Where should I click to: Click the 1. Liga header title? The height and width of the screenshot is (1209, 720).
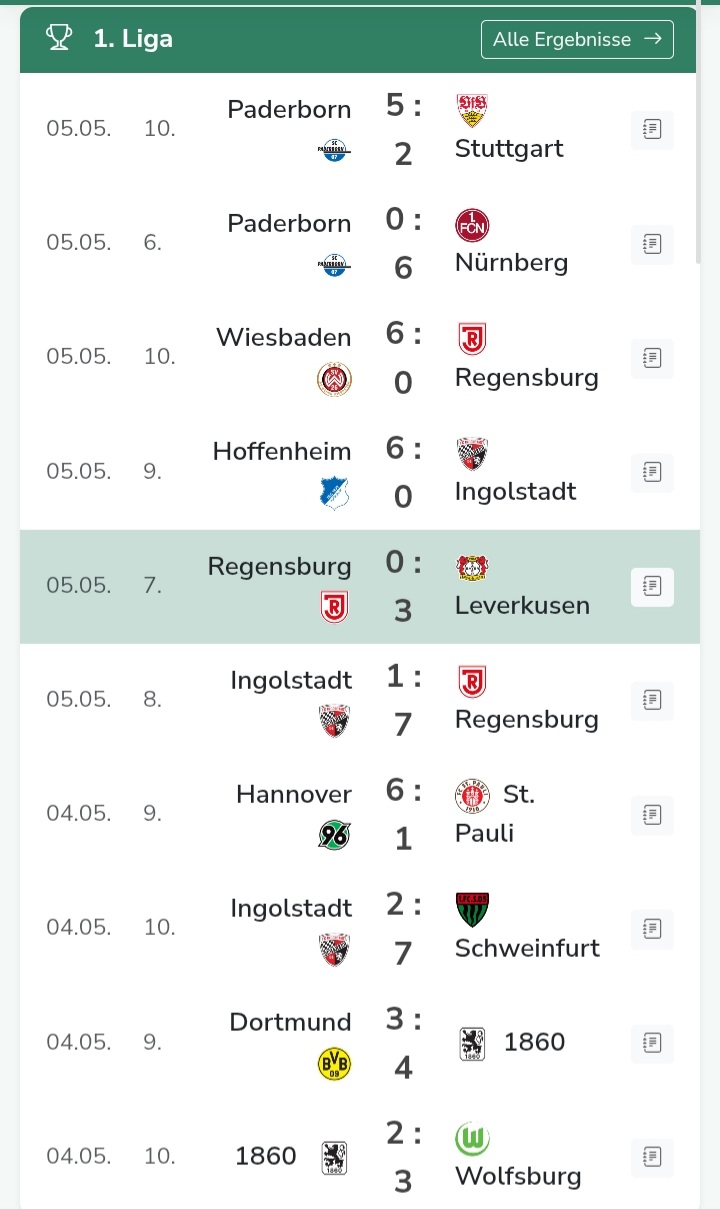[133, 39]
